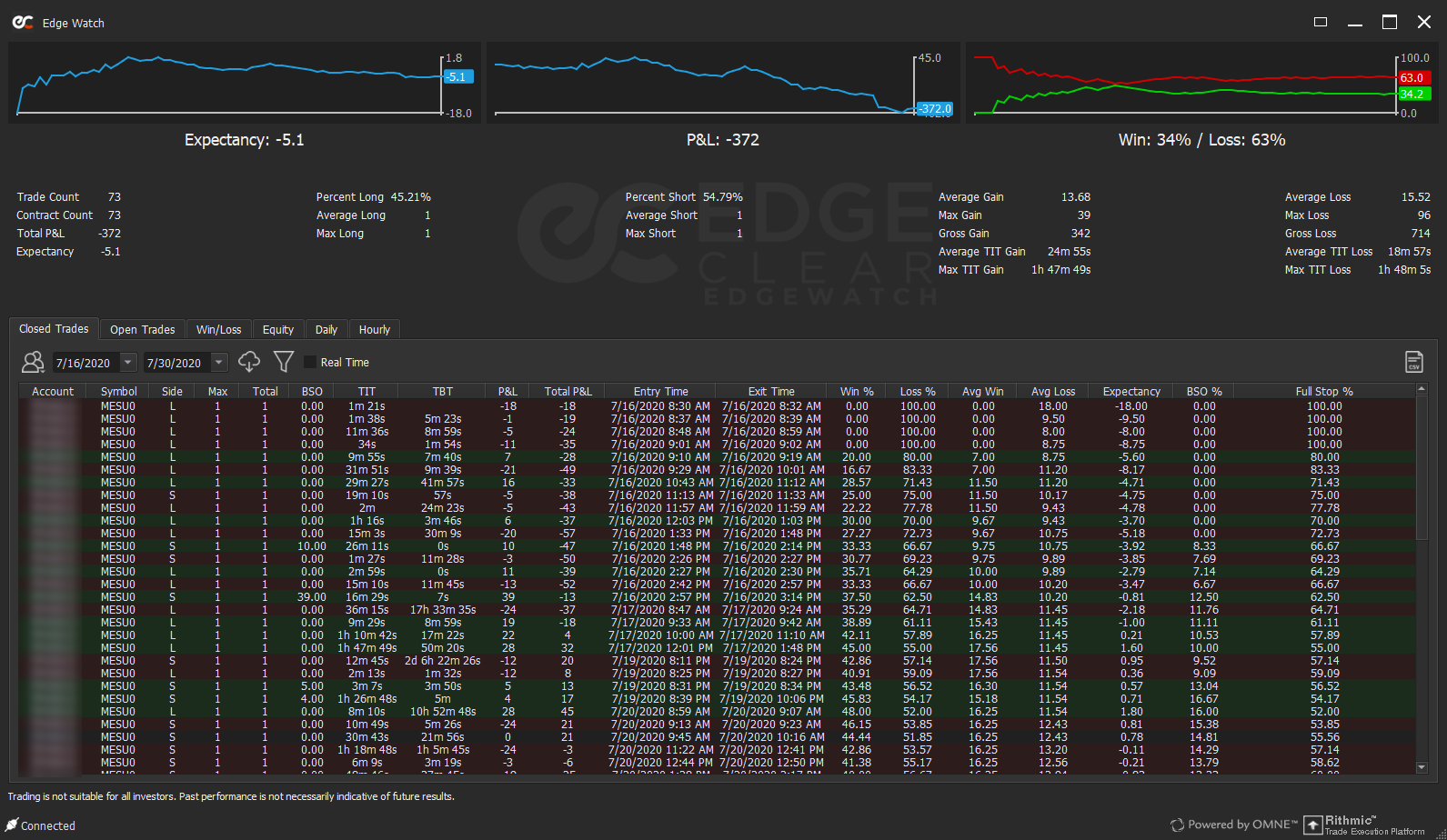Click the TBT cell "2d 6h 22m 26s"
Image resolution: width=1447 pixels, height=840 pixels.
443,661
